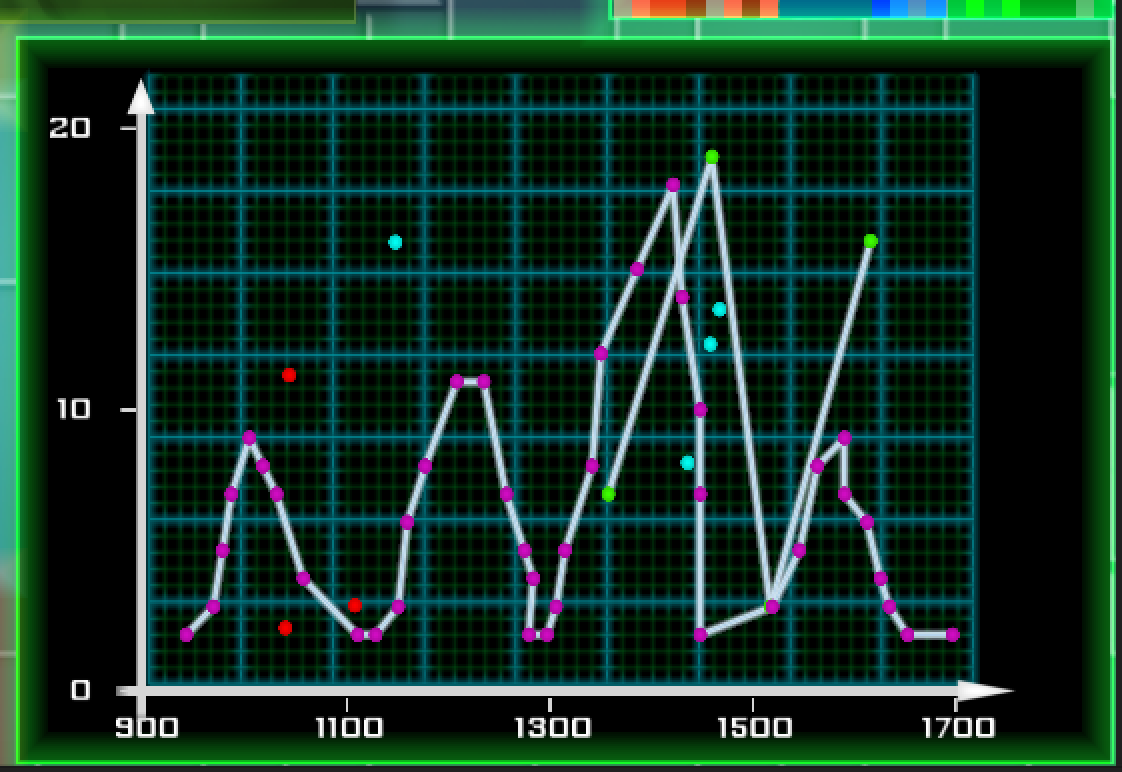Select the lowest red data point
This screenshot has width=1122, height=772.
[285, 628]
